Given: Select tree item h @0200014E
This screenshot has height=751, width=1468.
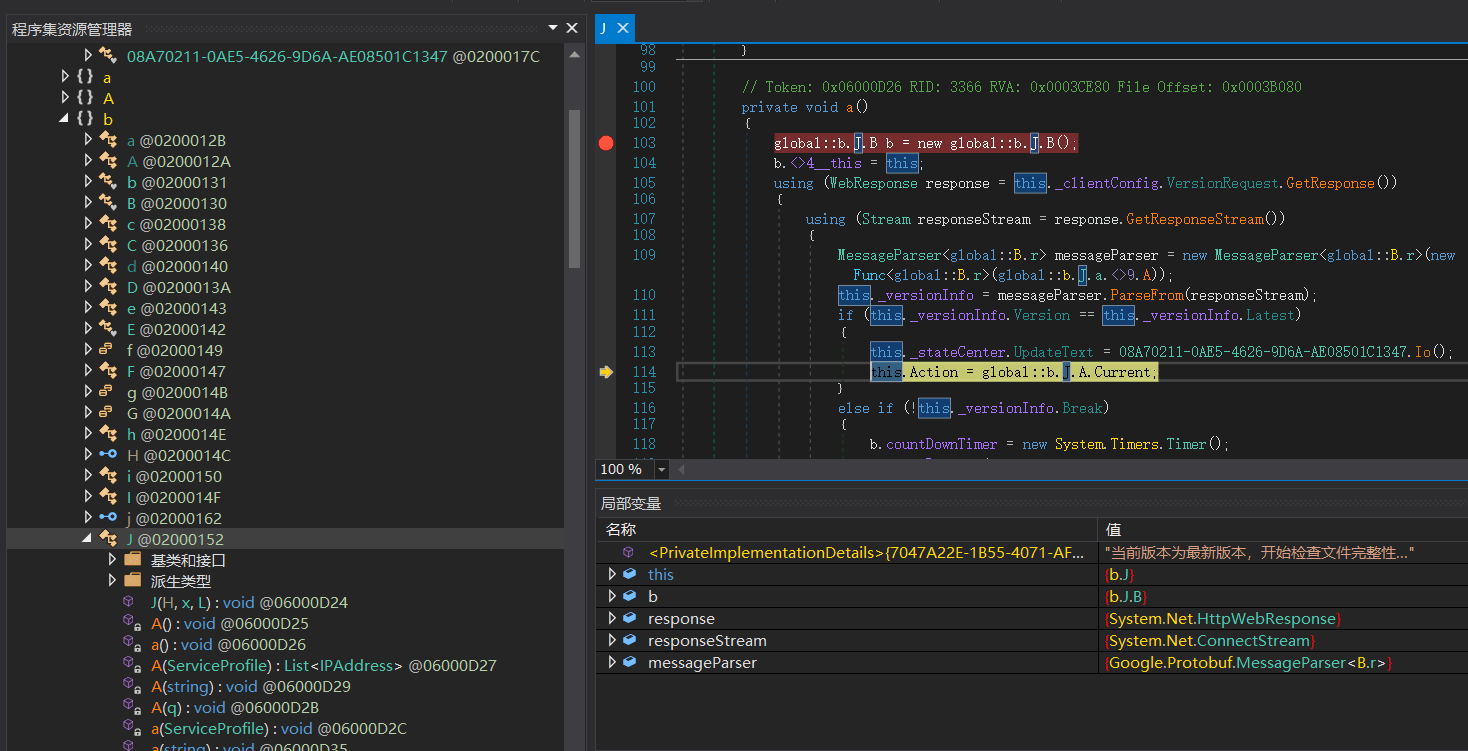Looking at the screenshot, I should click(177, 434).
